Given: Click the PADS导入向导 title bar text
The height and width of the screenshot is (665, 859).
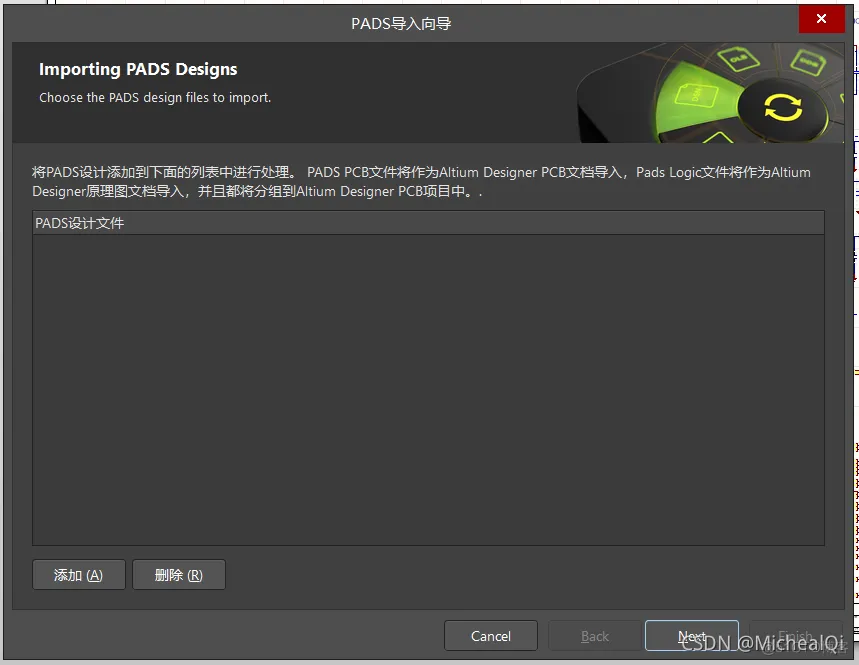Looking at the screenshot, I should [x=401, y=24].
